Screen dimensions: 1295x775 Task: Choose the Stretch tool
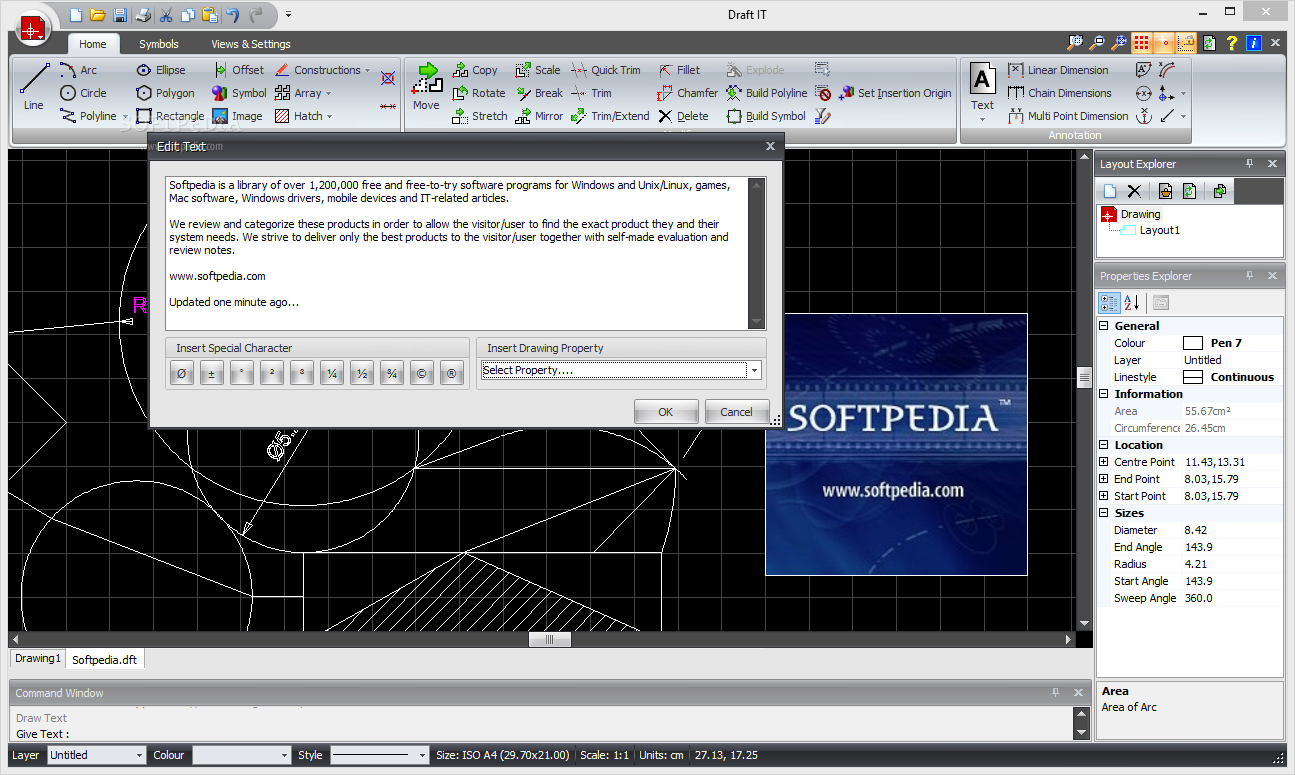pos(479,116)
